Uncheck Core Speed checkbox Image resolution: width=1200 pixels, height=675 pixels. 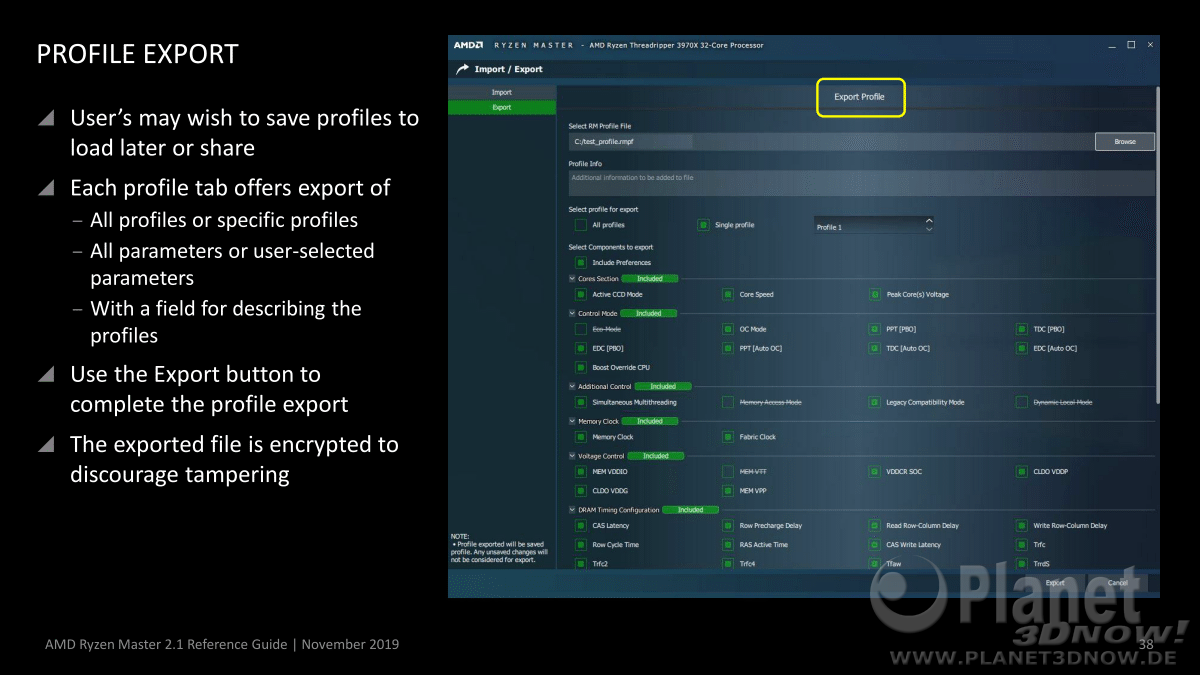728,295
